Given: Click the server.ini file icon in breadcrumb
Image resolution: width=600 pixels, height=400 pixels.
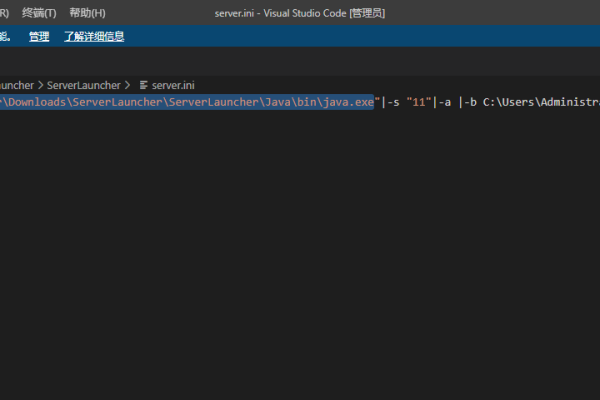Looking at the screenshot, I should [x=143, y=85].
